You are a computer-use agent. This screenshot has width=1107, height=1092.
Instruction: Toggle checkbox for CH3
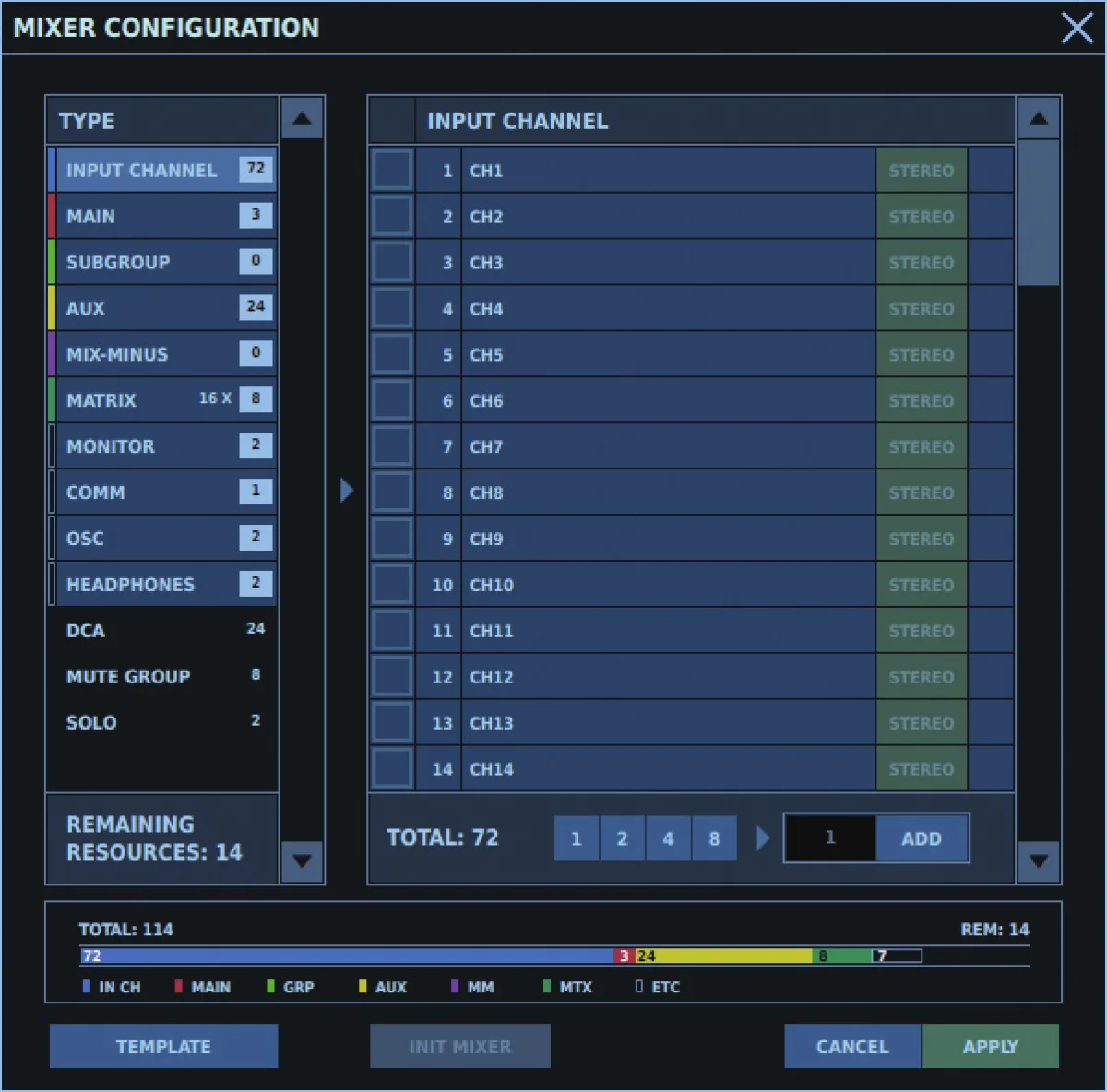point(392,263)
